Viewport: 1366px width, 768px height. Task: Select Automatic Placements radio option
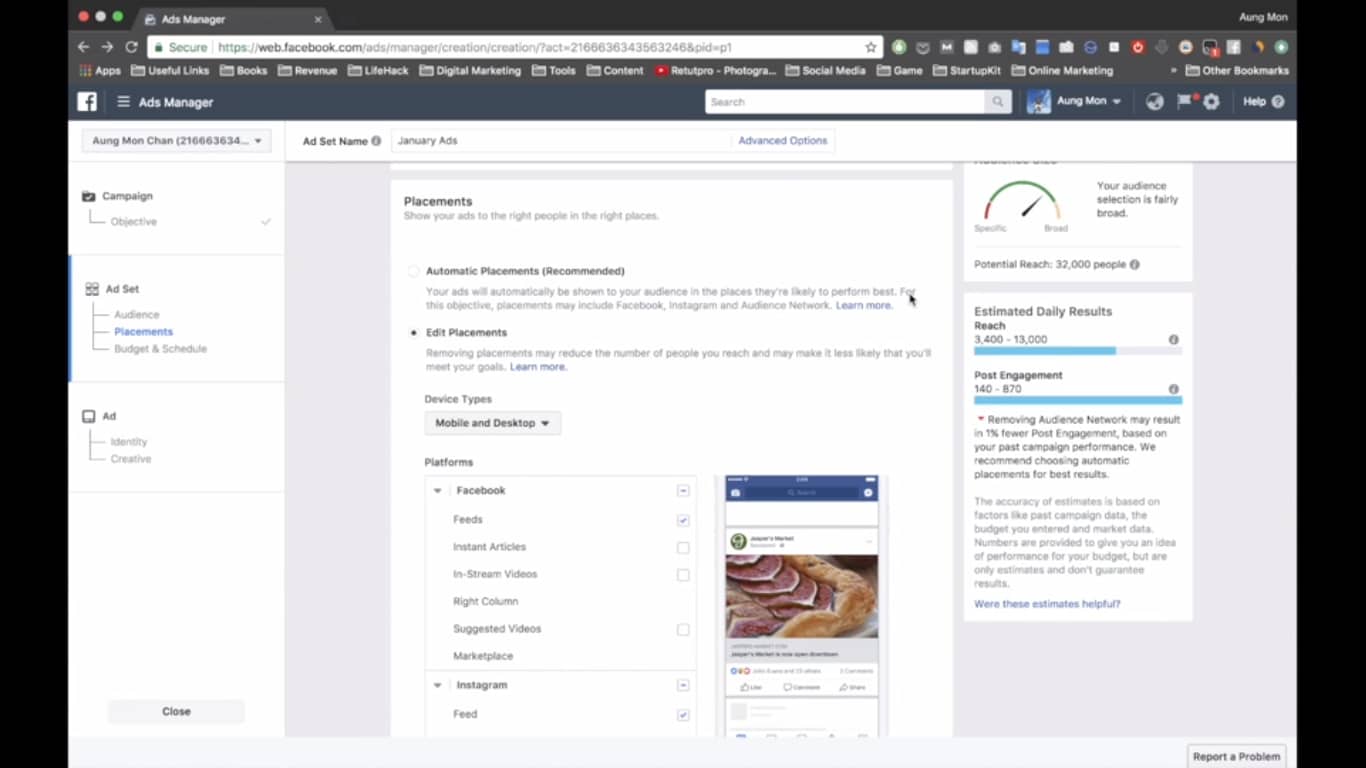click(x=413, y=271)
